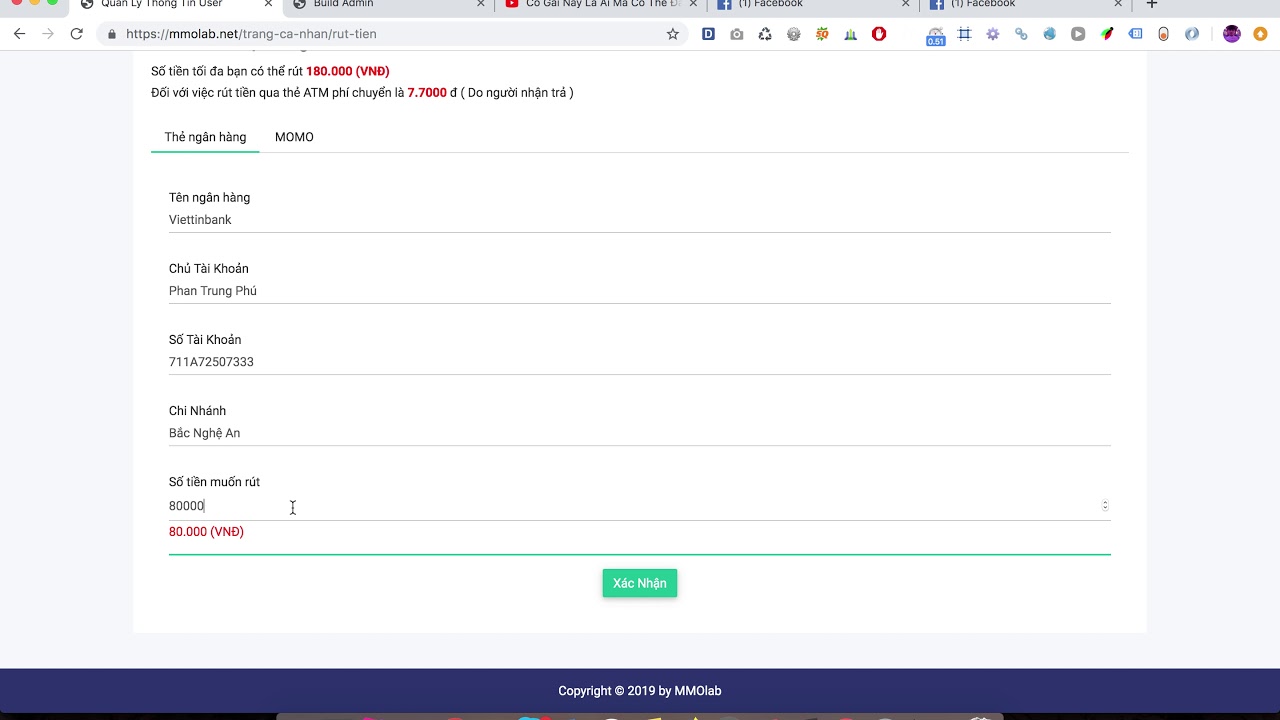The height and width of the screenshot is (720, 1280).
Task: Click the 180.000 (VNĐ) maximum amount text
Action: [x=348, y=72]
